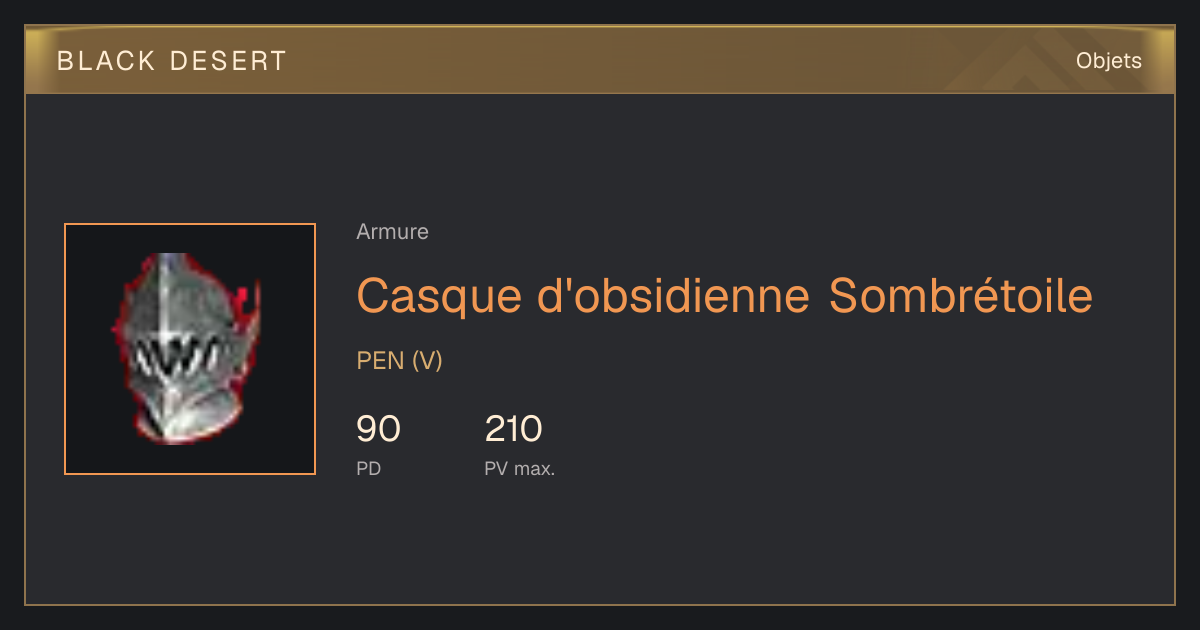Click the Sombrétoile helmet item icon
The height and width of the screenshot is (630, 1200).
coord(186,349)
